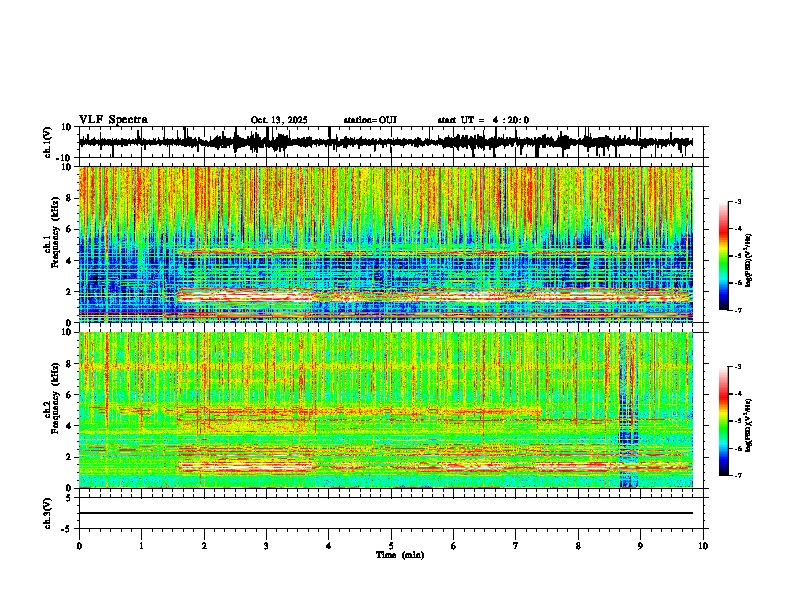
Task: Click the time axis tick label "9"
Action: (640, 546)
